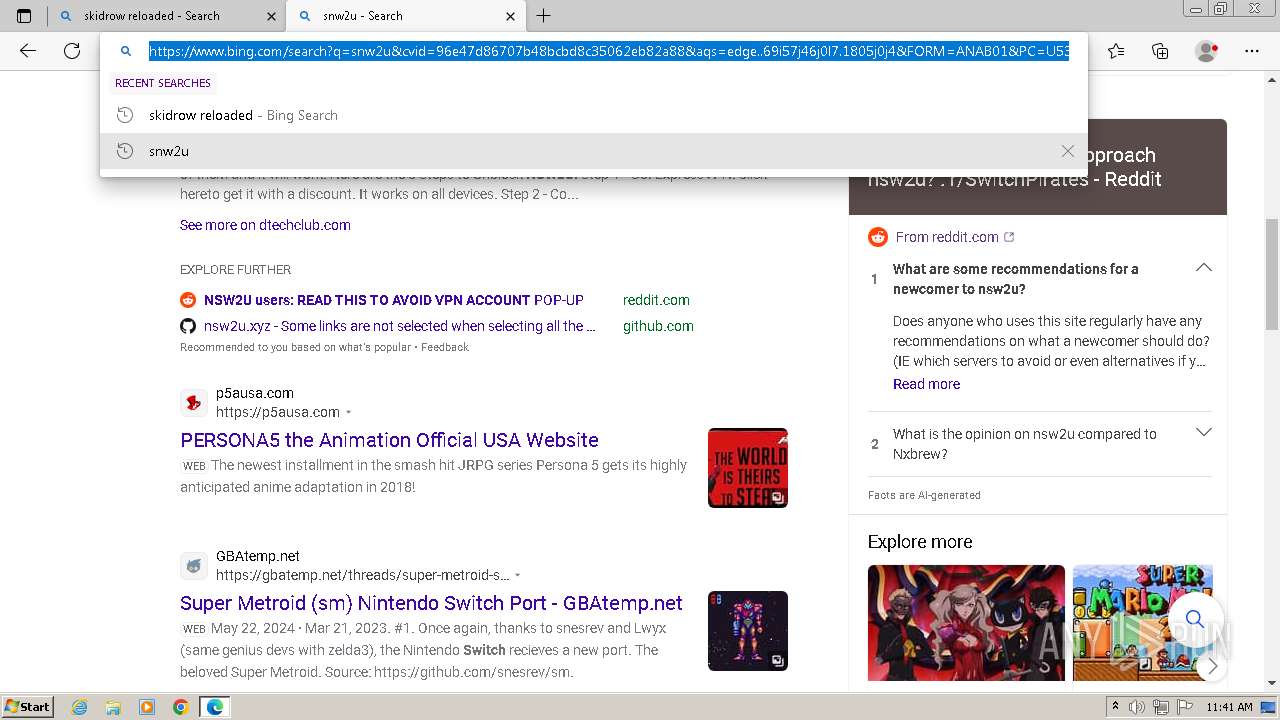Go back with the browser back arrow

tap(28, 51)
